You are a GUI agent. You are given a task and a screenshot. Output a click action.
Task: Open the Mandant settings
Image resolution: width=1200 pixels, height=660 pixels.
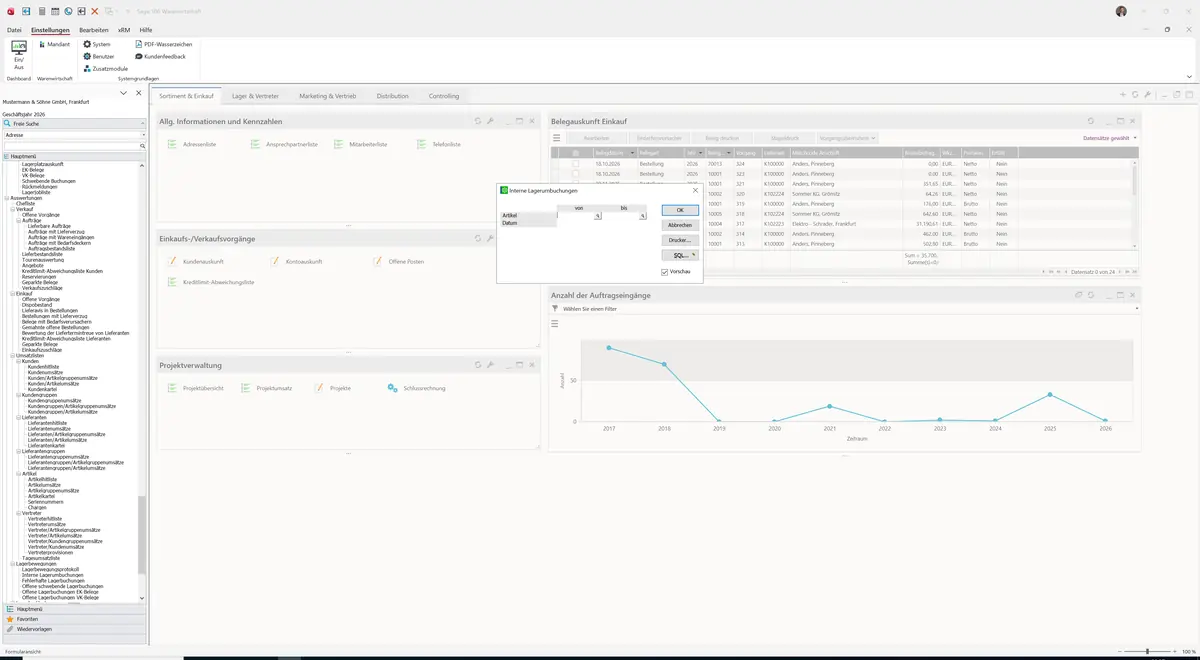pos(55,44)
